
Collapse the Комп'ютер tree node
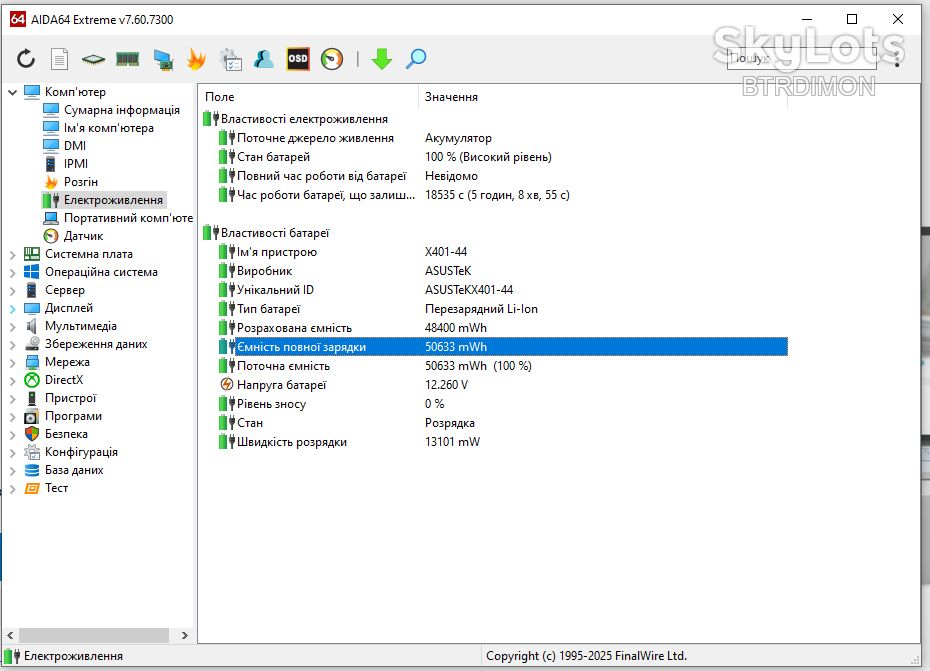pyautogui.click(x=12, y=92)
